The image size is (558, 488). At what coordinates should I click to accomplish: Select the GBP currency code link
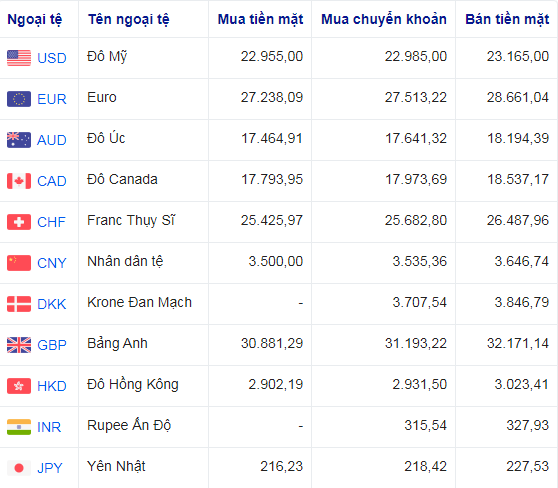[52, 345]
